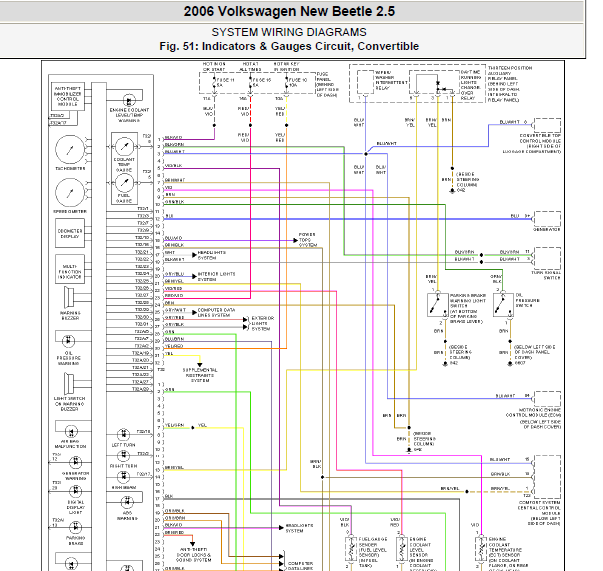This screenshot has width=603, height=571.
Task: Click the Anti-Theft Door Locks & Sound System reference
Action: 194,554
